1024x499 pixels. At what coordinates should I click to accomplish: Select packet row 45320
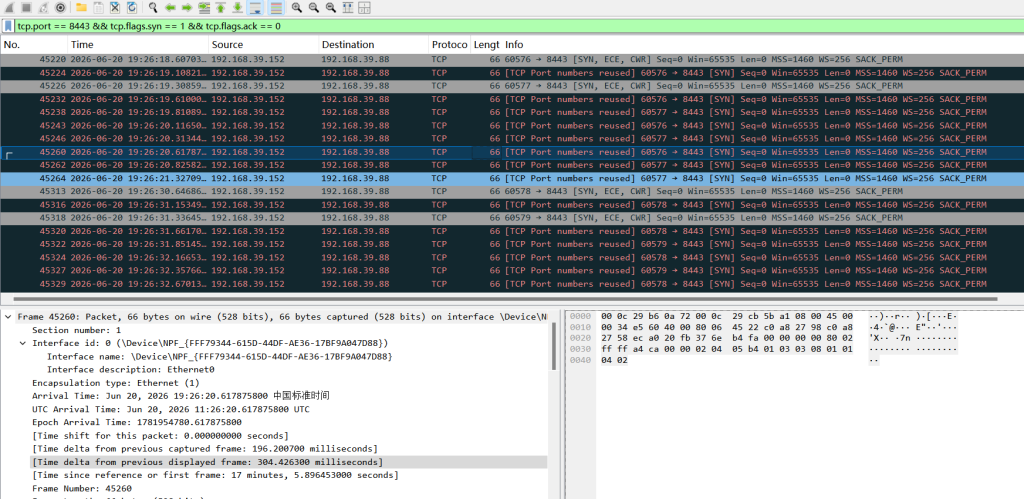point(512,231)
